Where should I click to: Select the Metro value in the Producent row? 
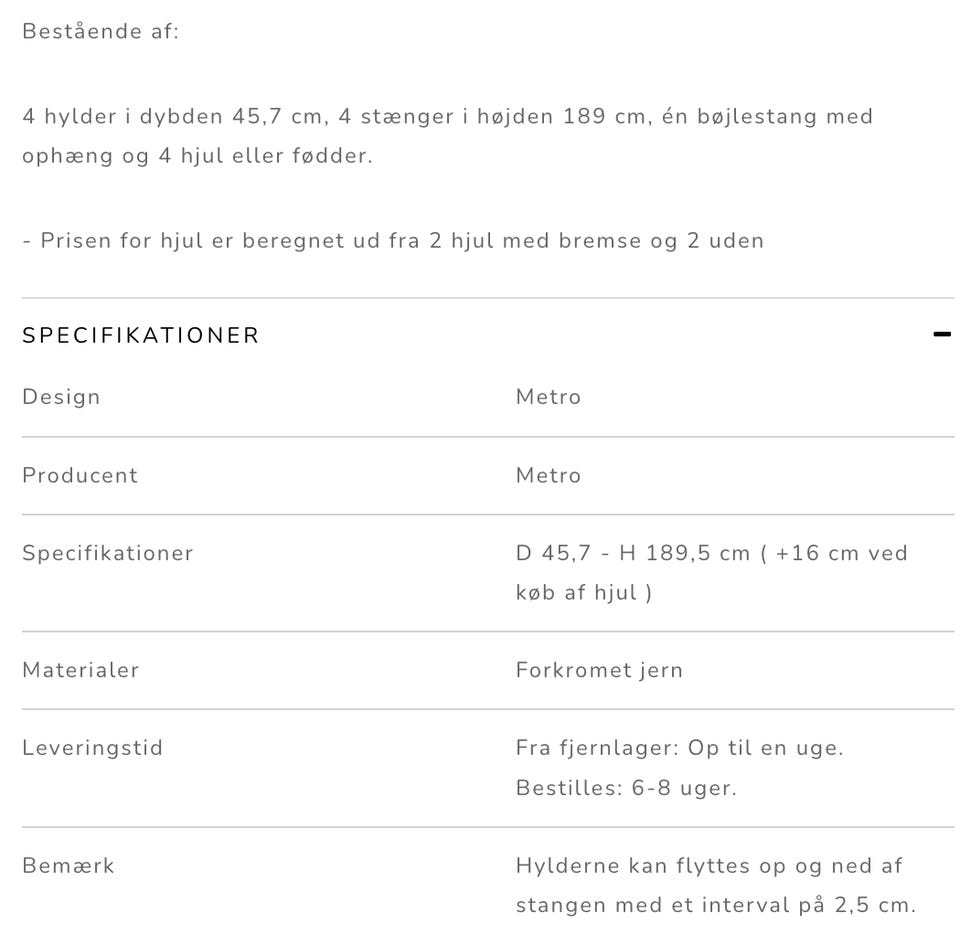point(548,475)
